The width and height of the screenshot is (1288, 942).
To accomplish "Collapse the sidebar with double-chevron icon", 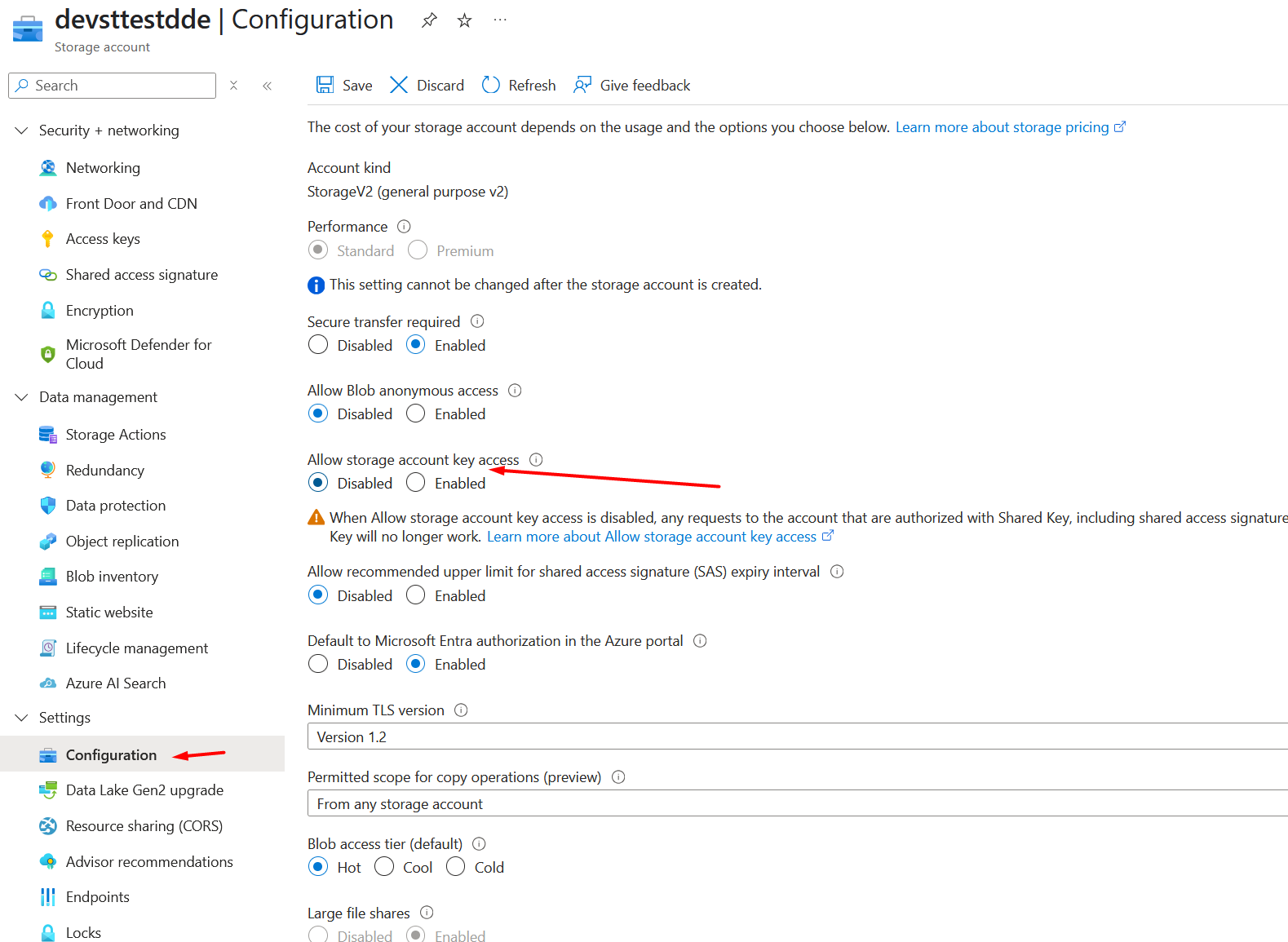I will (267, 86).
